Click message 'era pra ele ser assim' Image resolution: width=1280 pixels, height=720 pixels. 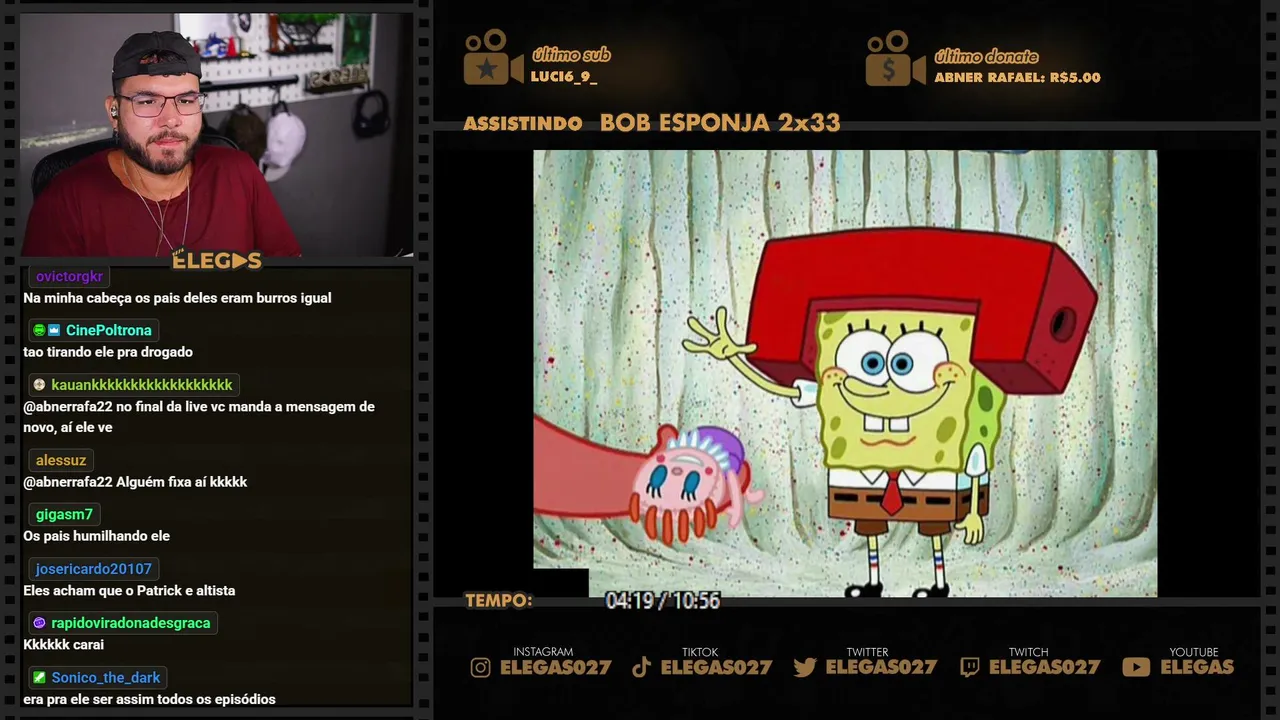[x=149, y=699]
